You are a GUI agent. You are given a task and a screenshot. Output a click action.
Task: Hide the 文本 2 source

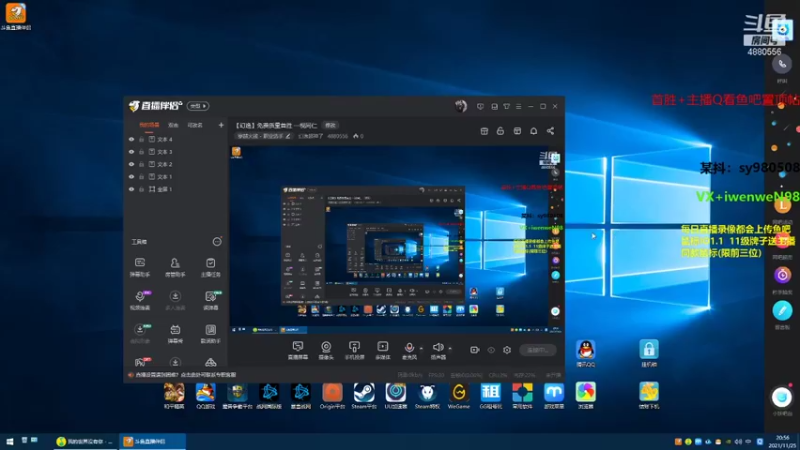132,164
